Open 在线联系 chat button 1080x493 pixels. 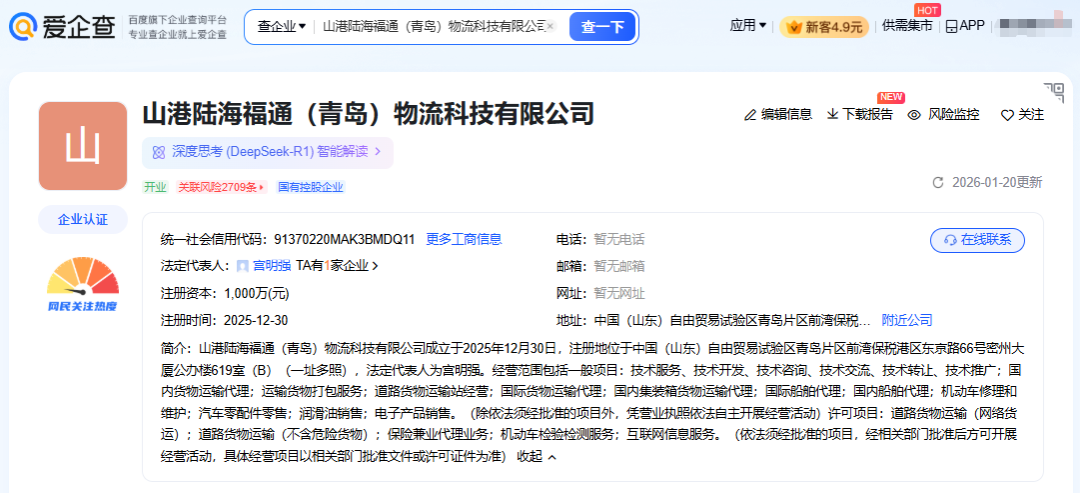point(977,240)
